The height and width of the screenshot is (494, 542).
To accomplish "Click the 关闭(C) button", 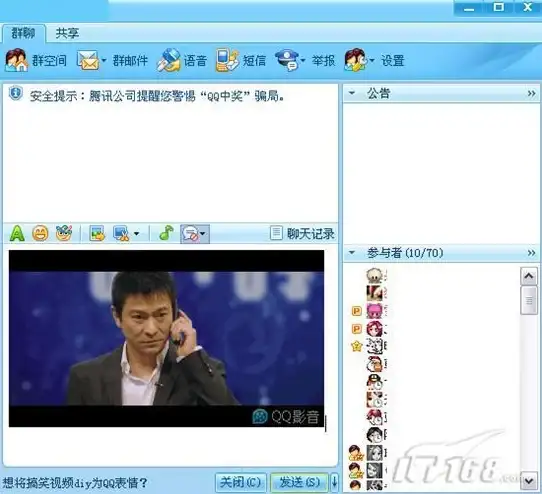I will coord(241,482).
